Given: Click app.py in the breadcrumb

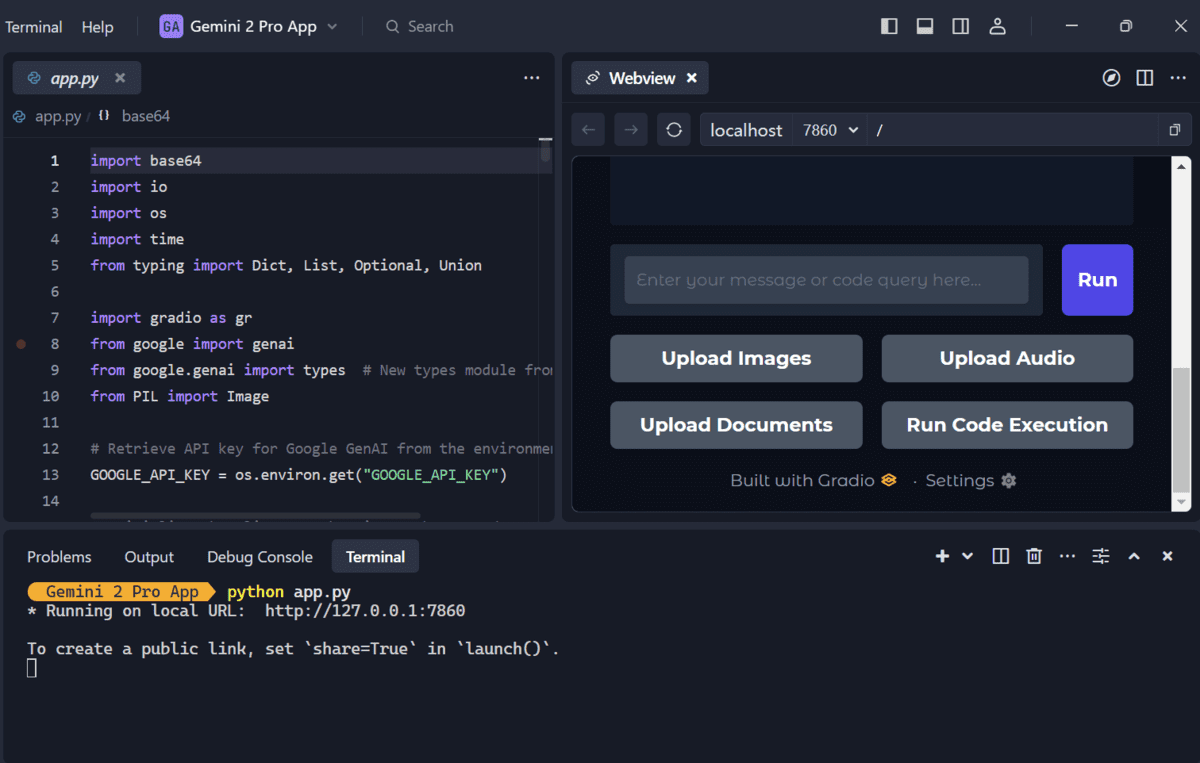Looking at the screenshot, I should 58,116.
